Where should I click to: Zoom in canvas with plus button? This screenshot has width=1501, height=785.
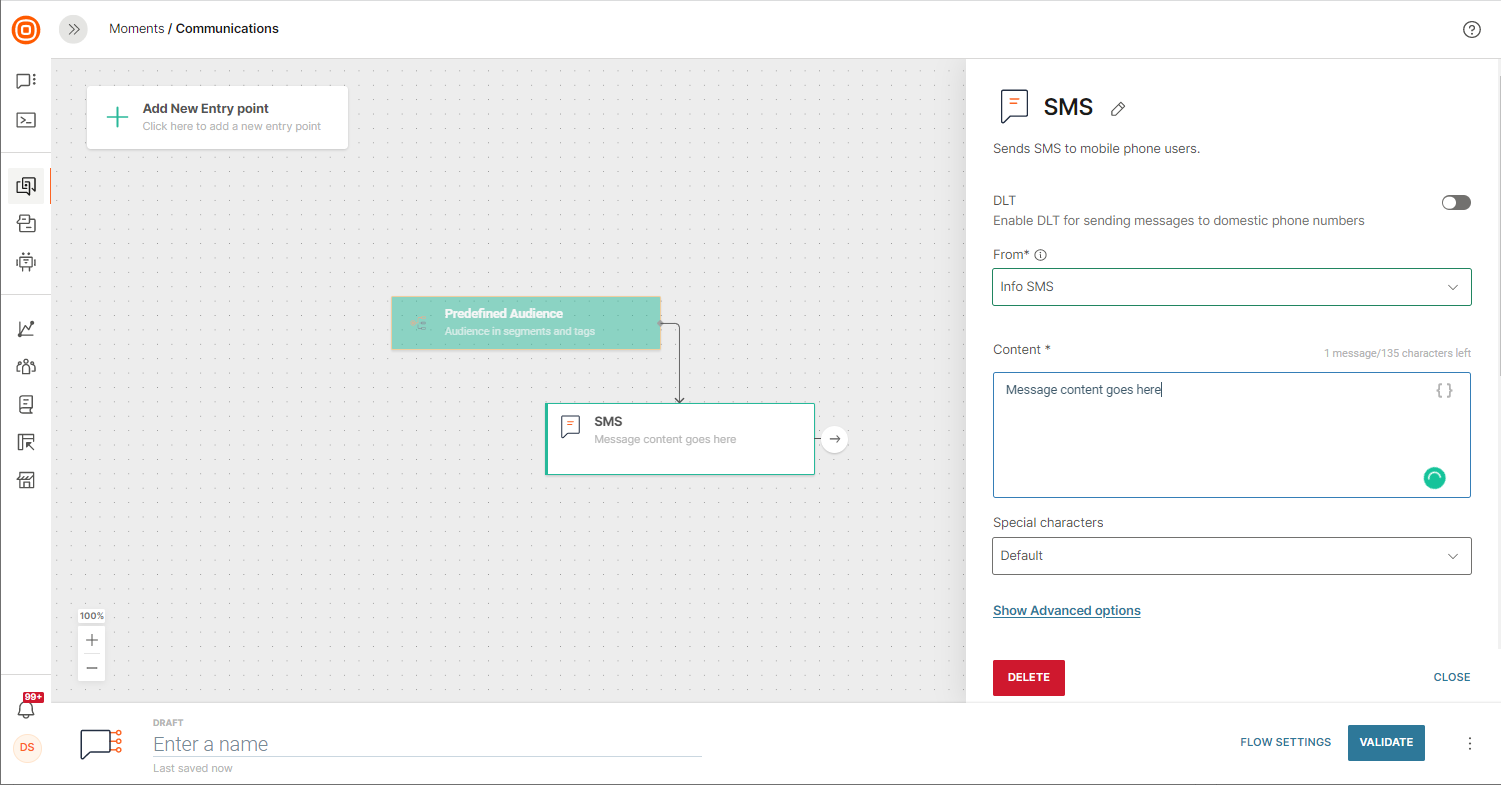tap(92, 640)
